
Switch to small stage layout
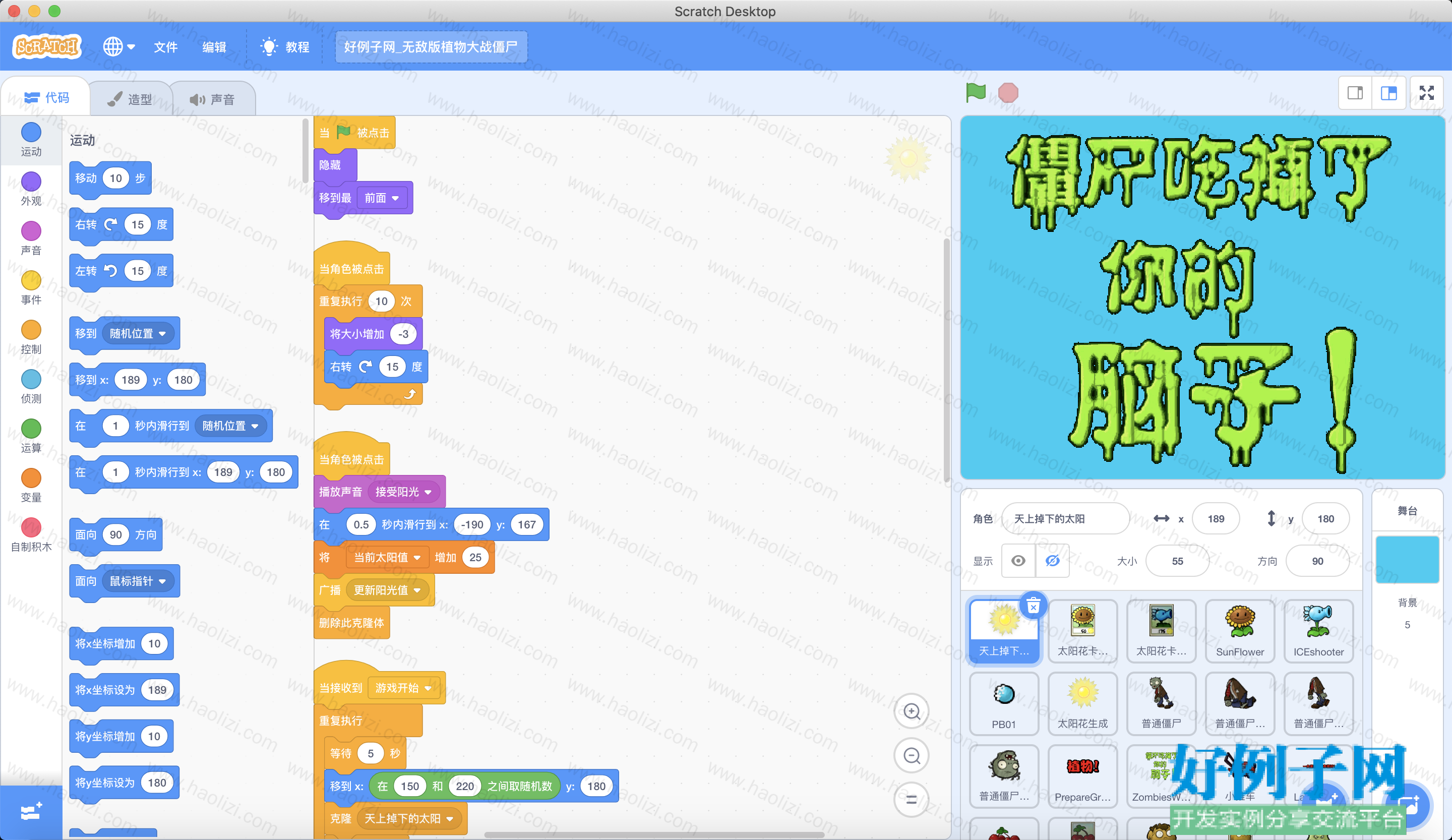point(1355,93)
